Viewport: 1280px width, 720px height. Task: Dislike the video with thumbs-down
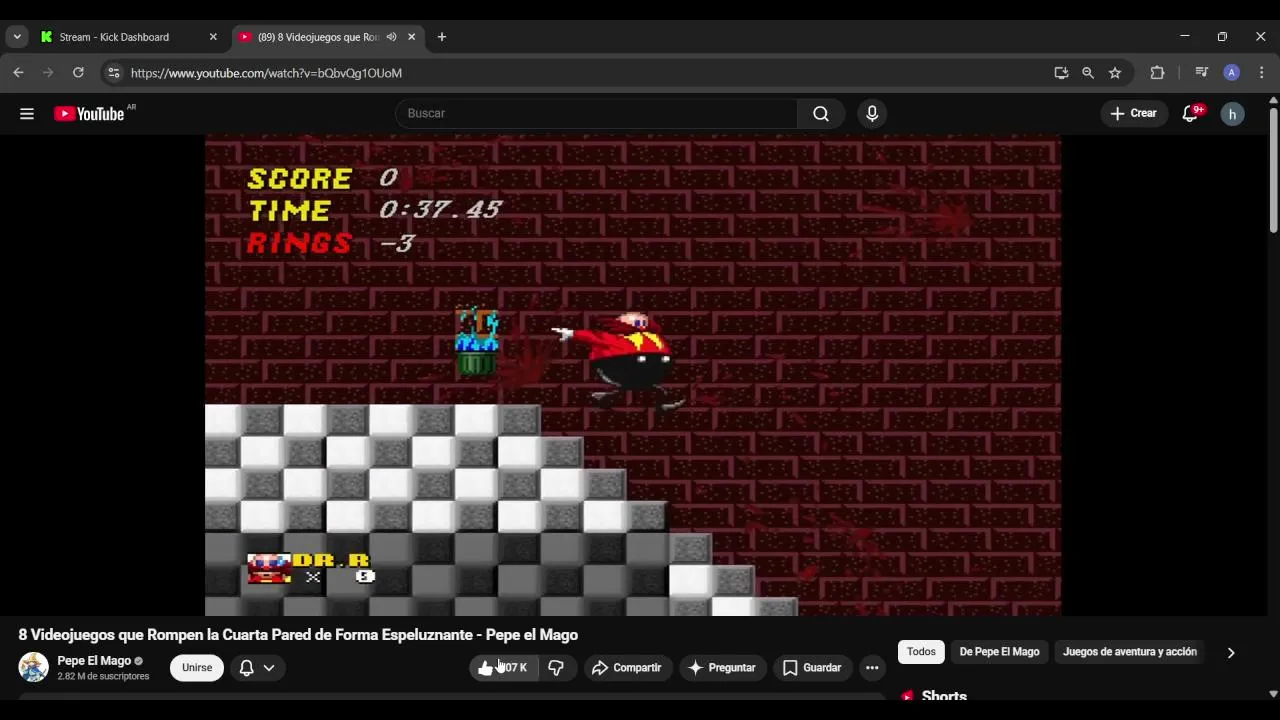click(x=557, y=668)
